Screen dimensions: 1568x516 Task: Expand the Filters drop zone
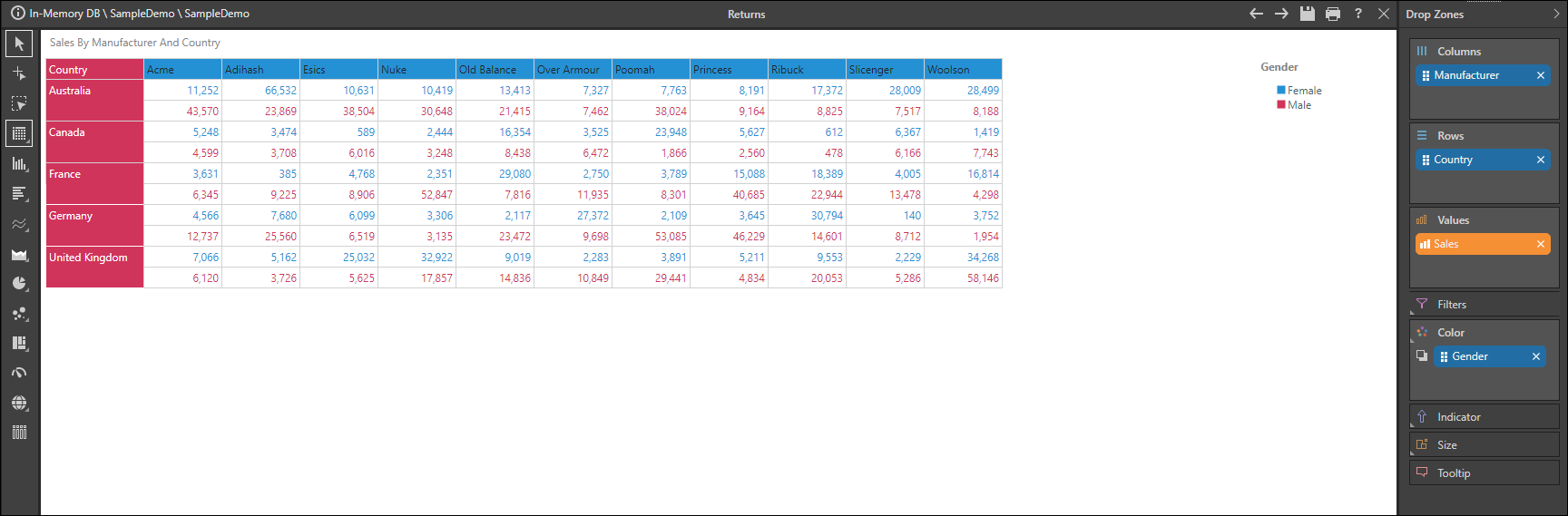[1484, 305]
